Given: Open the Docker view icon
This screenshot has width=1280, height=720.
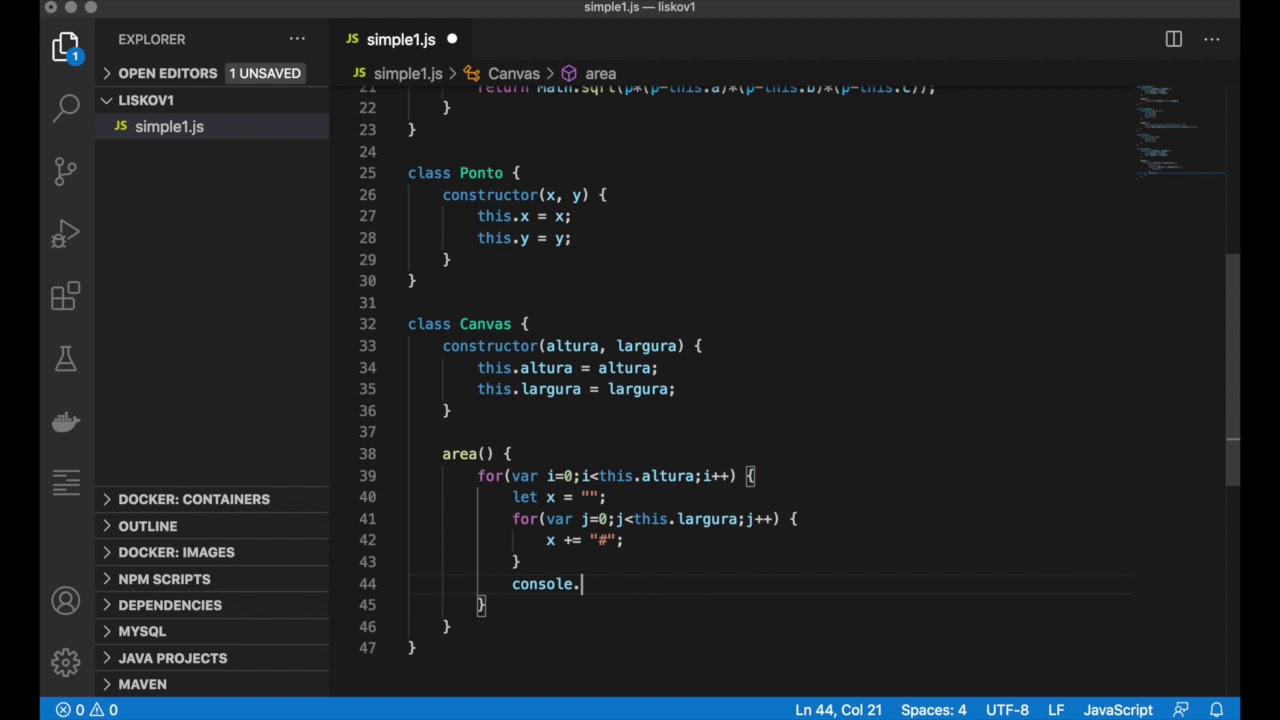Looking at the screenshot, I should (x=66, y=421).
